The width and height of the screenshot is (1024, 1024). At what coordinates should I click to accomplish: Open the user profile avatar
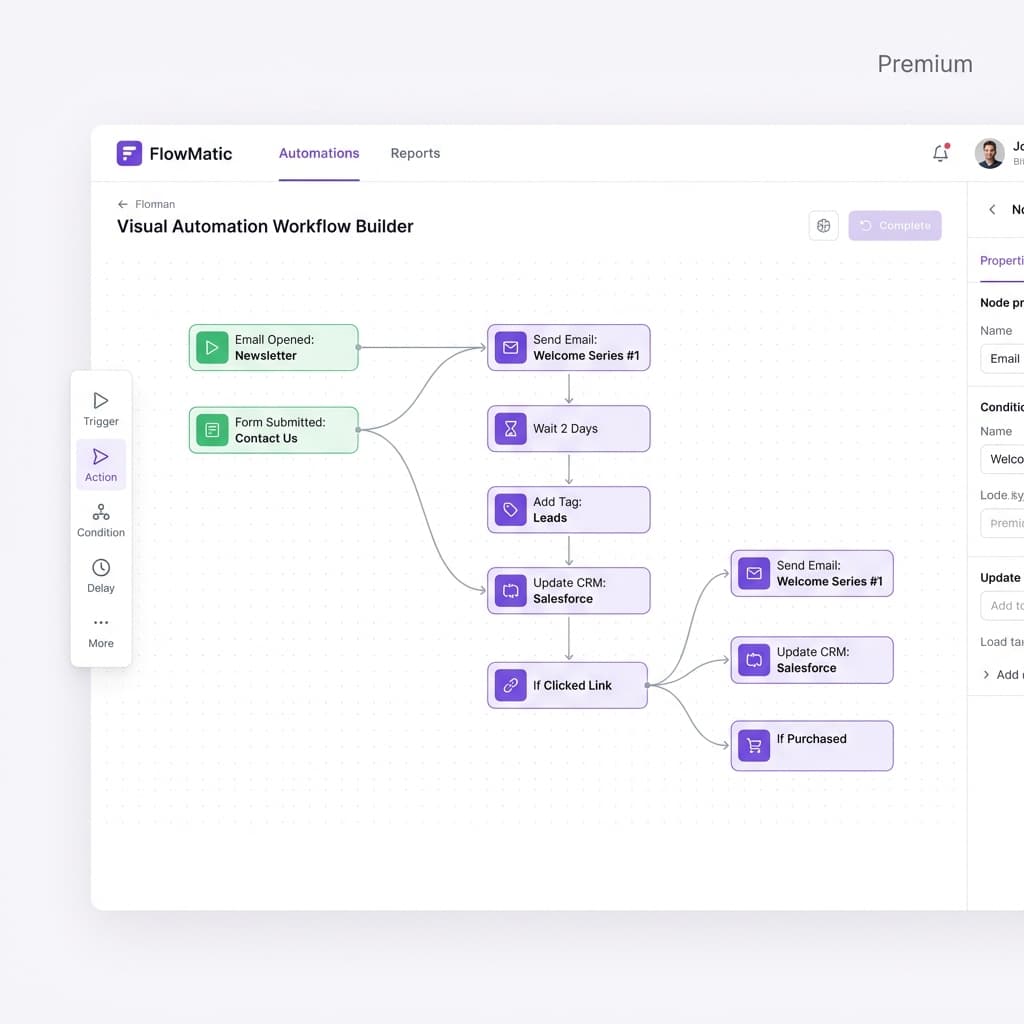pyautogui.click(x=990, y=153)
